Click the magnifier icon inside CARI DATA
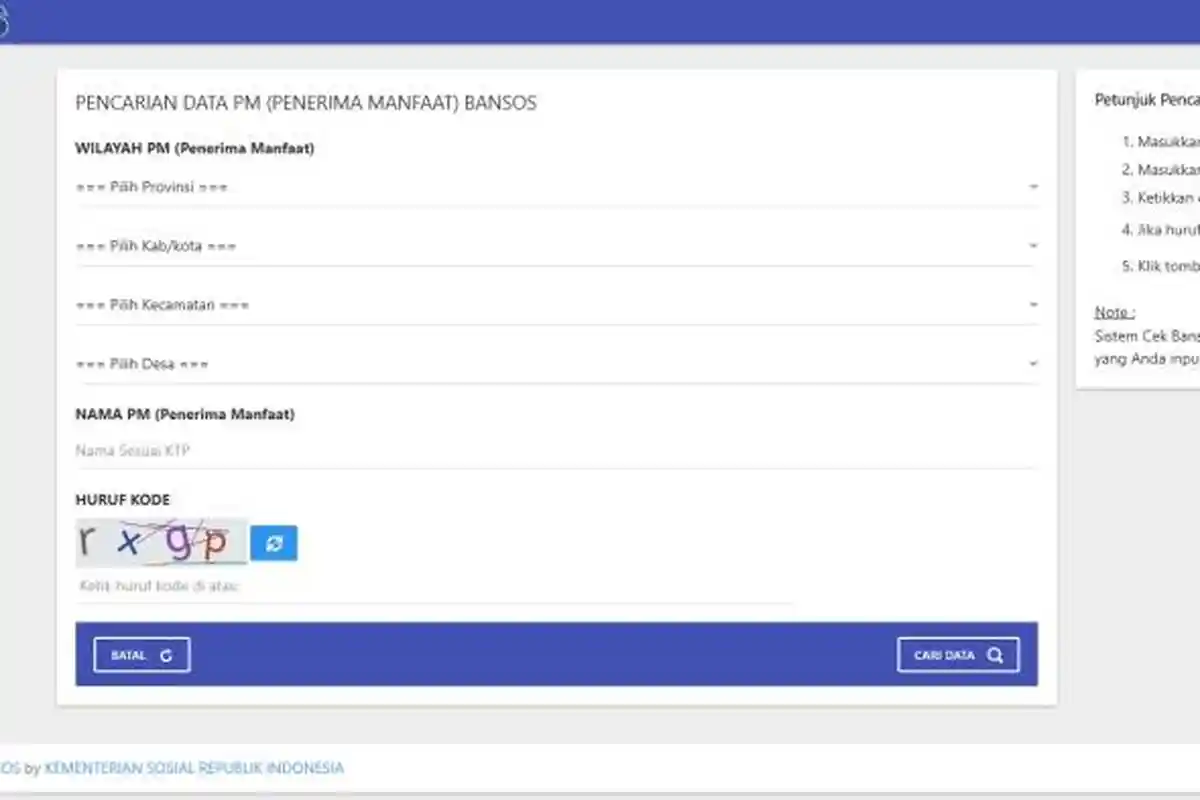This screenshot has width=1200, height=800. (x=994, y=654)
